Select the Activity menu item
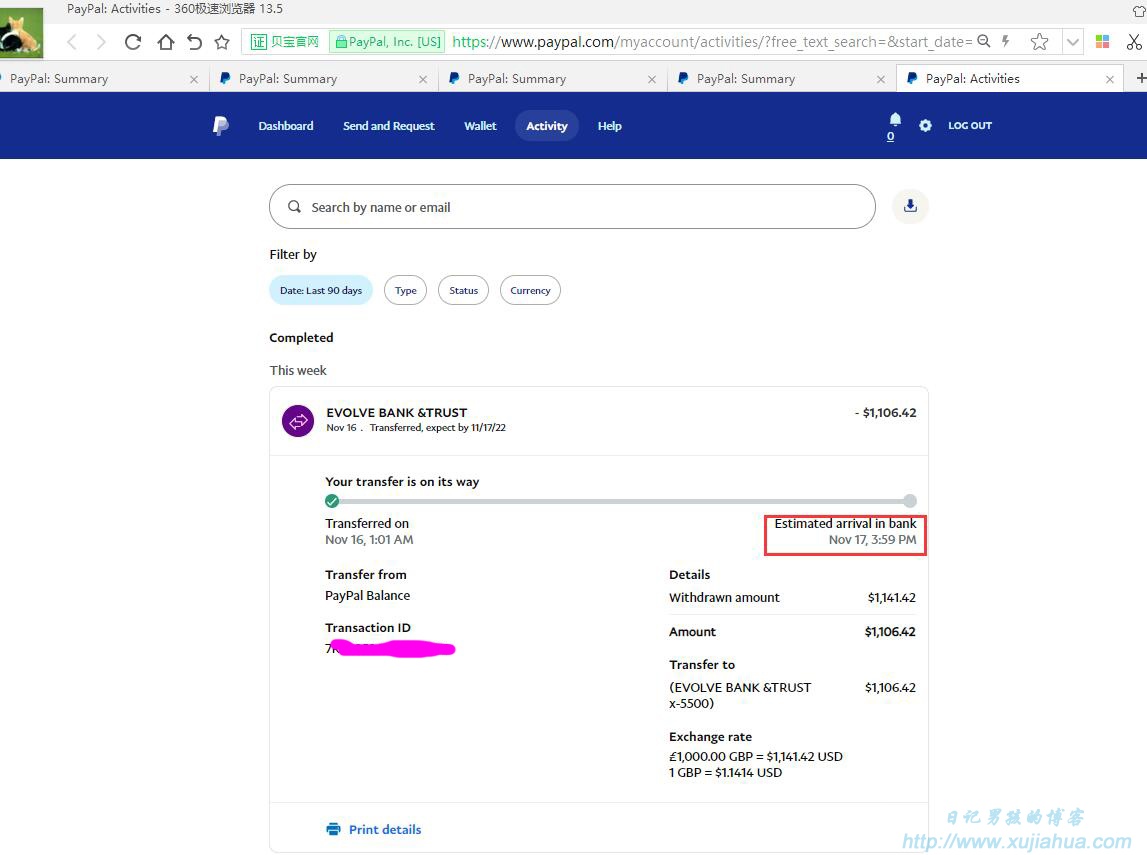Screen dimensions: 1147x855 tap(547, 126)
